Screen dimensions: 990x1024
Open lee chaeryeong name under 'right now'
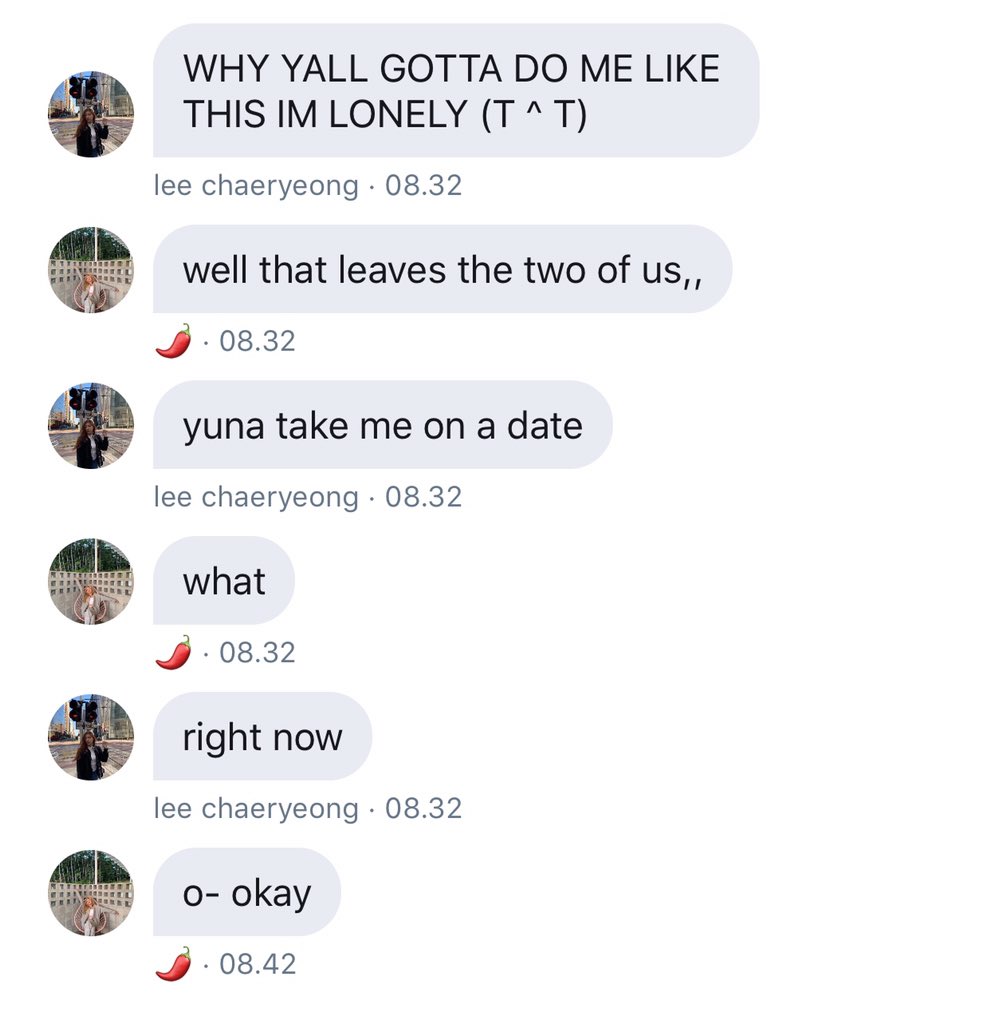pyautogui.click(x=256, y=808)
